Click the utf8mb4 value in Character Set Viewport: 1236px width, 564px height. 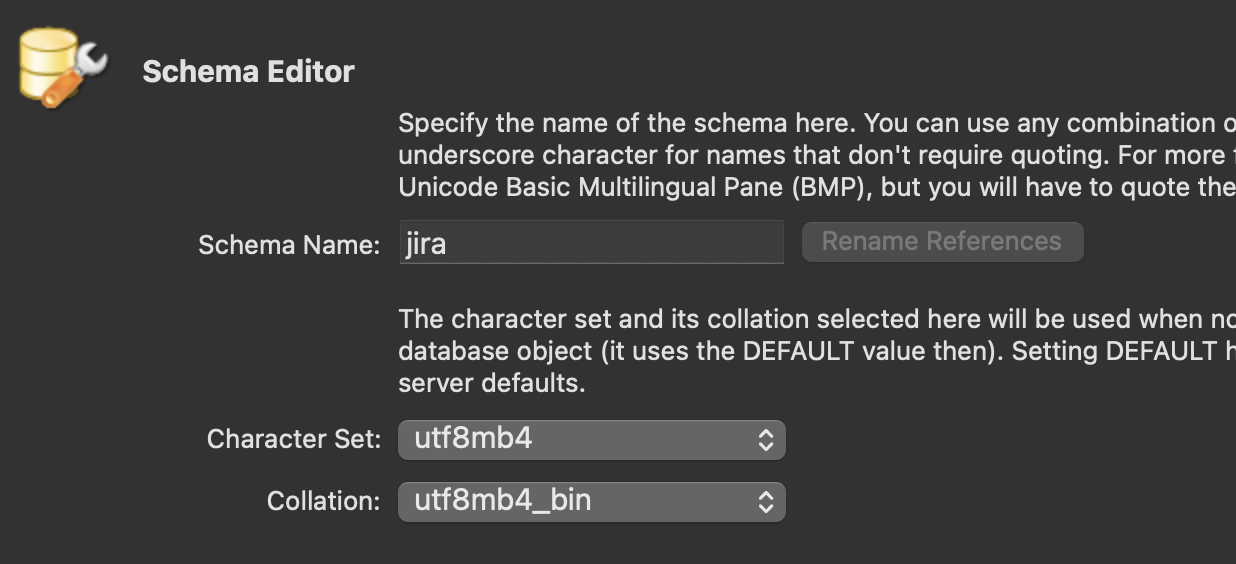[473, 439]
